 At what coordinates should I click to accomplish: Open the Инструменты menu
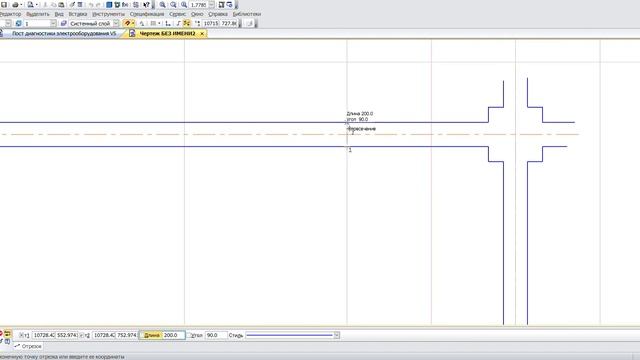(x=108, y=14)
